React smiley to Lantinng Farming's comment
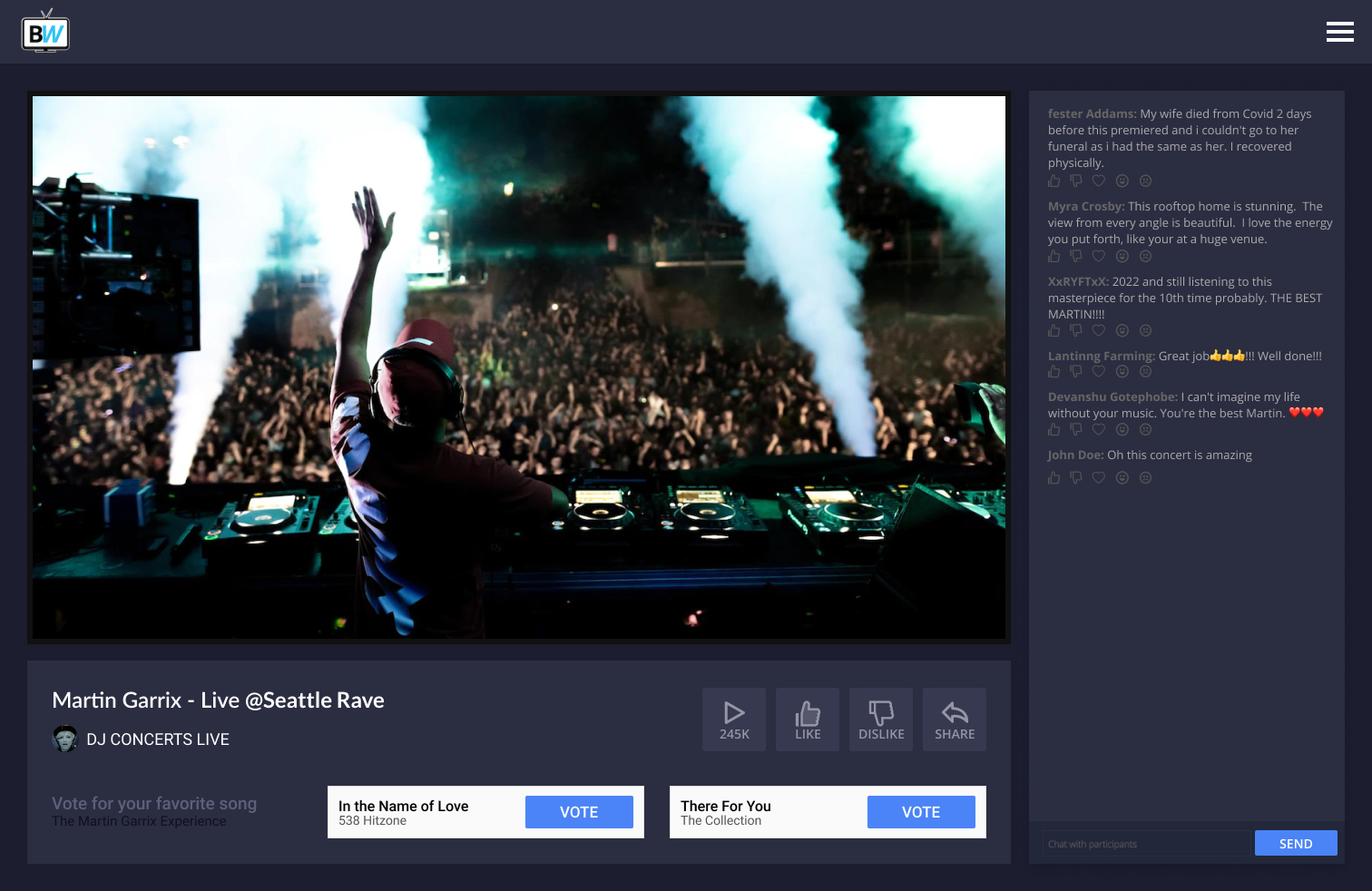This screenshot has height=891, width=1372. point(1122,371)
